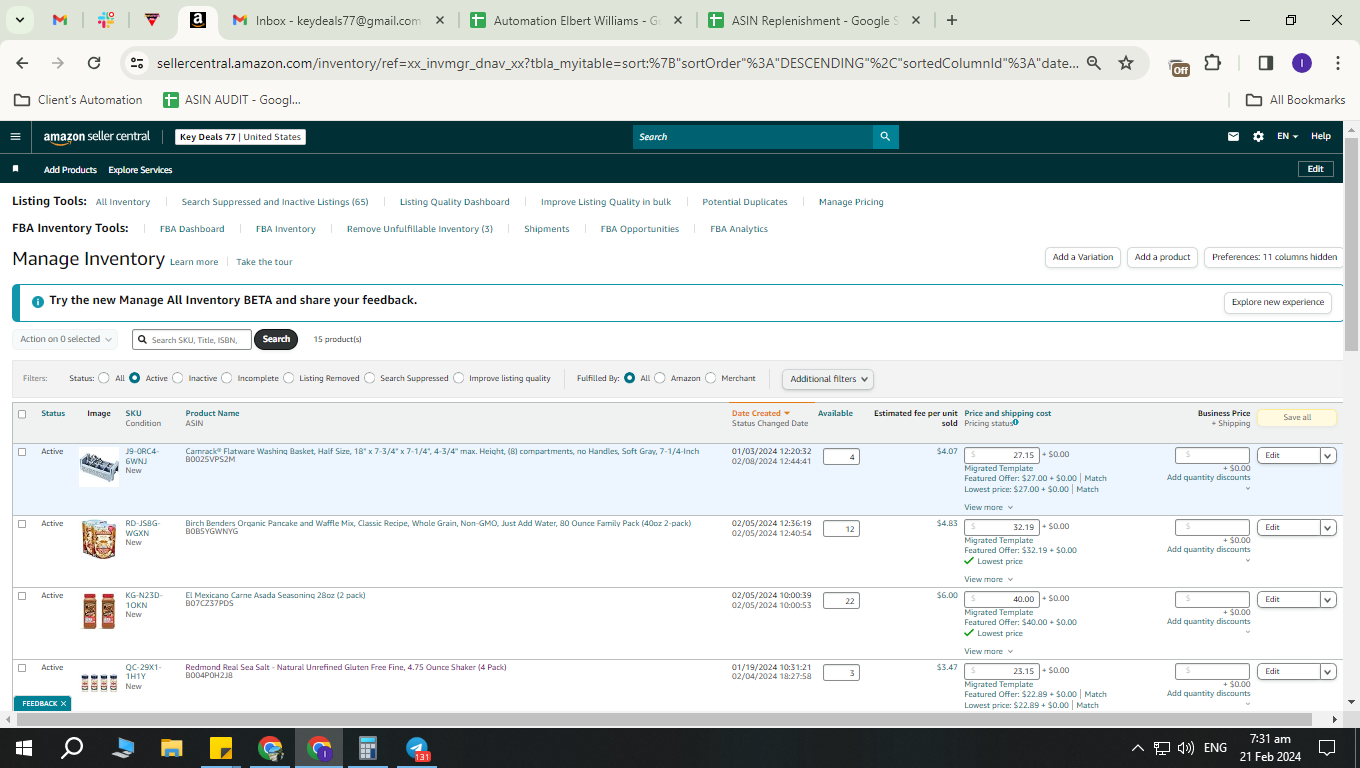Open Telegram from taskbar
Viewport: 1360px width, 768px height.
tap(417, 747)
